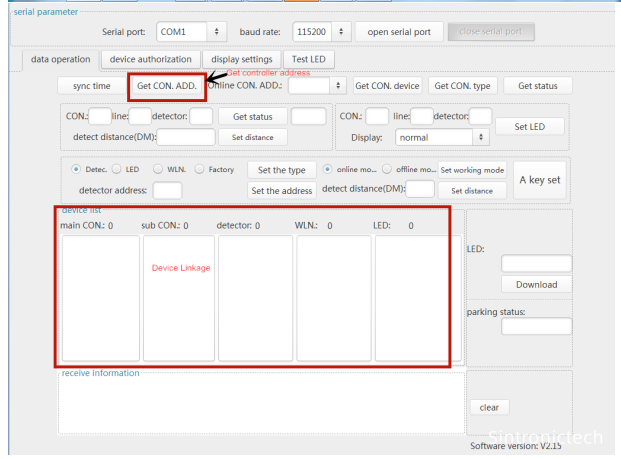Open the display settings tab

pyautogui.click(x=242, y=60)
